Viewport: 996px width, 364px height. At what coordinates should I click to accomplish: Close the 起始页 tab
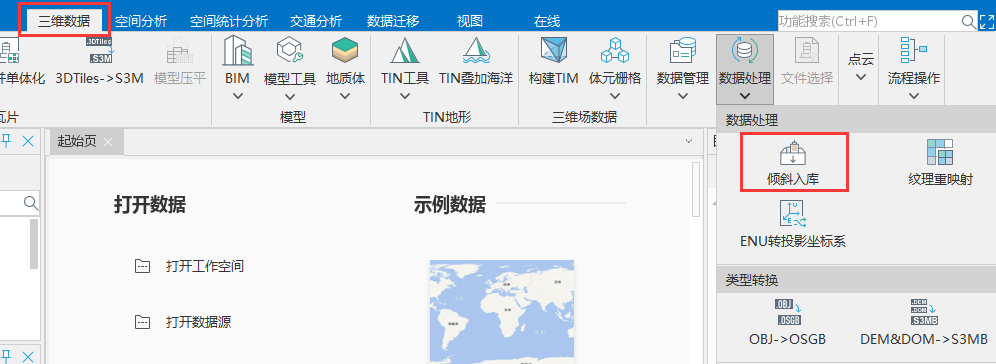click(x=108, y=142)
